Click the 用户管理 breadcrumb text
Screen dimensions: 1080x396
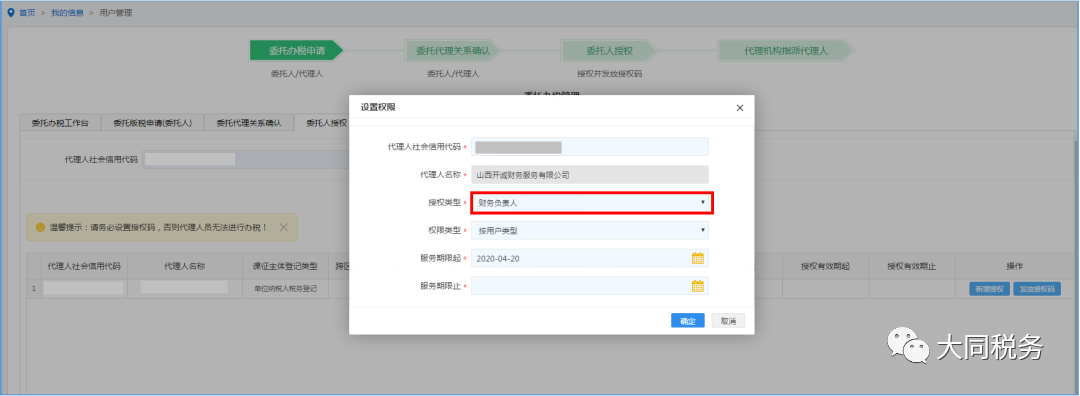(116, 13)
